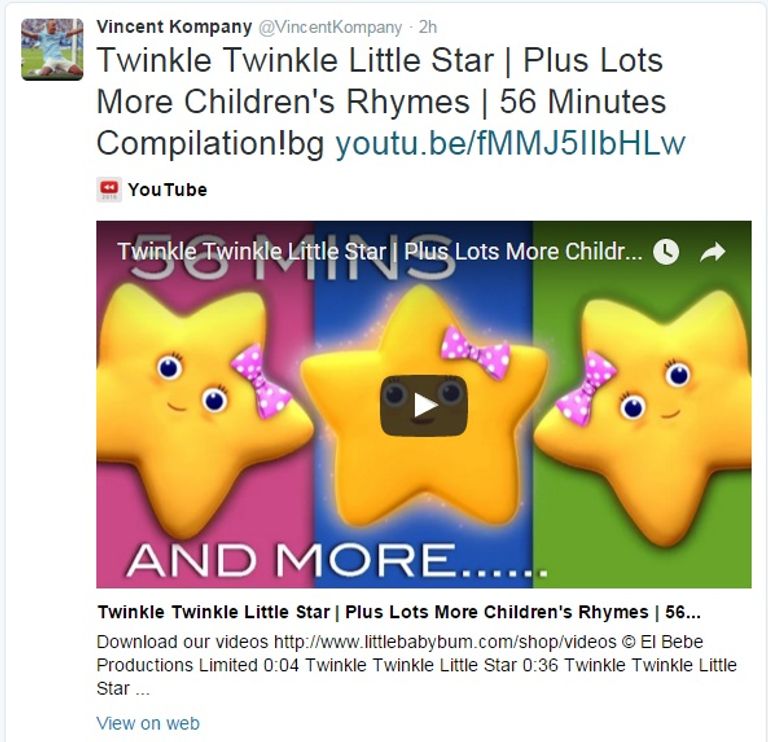The height and width of the screenshot is (742, 768).
Task: Click the View on web link
Action: coord(148,723)
